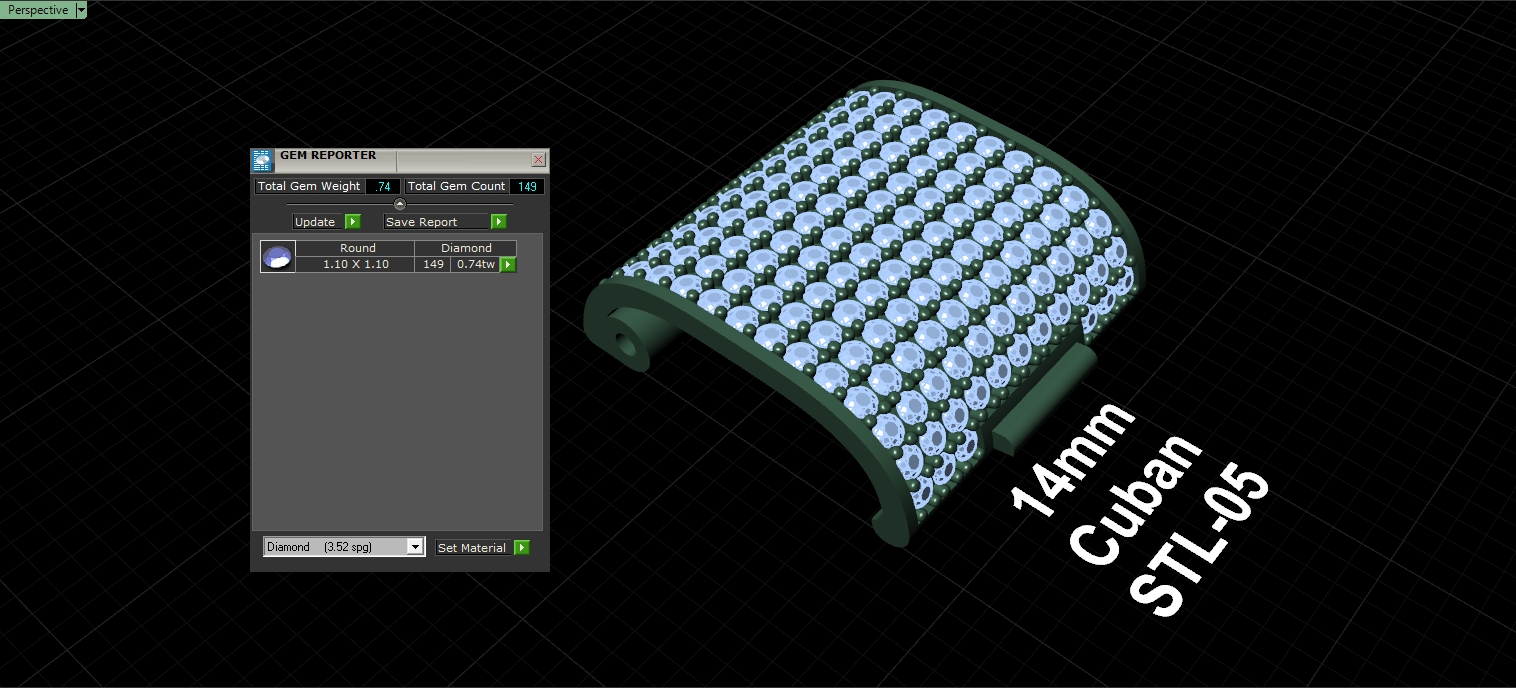The width and height of the screenshot is (1516, 688).
Task: Click the GEM REPORTER title bar text
Action: 328,156
